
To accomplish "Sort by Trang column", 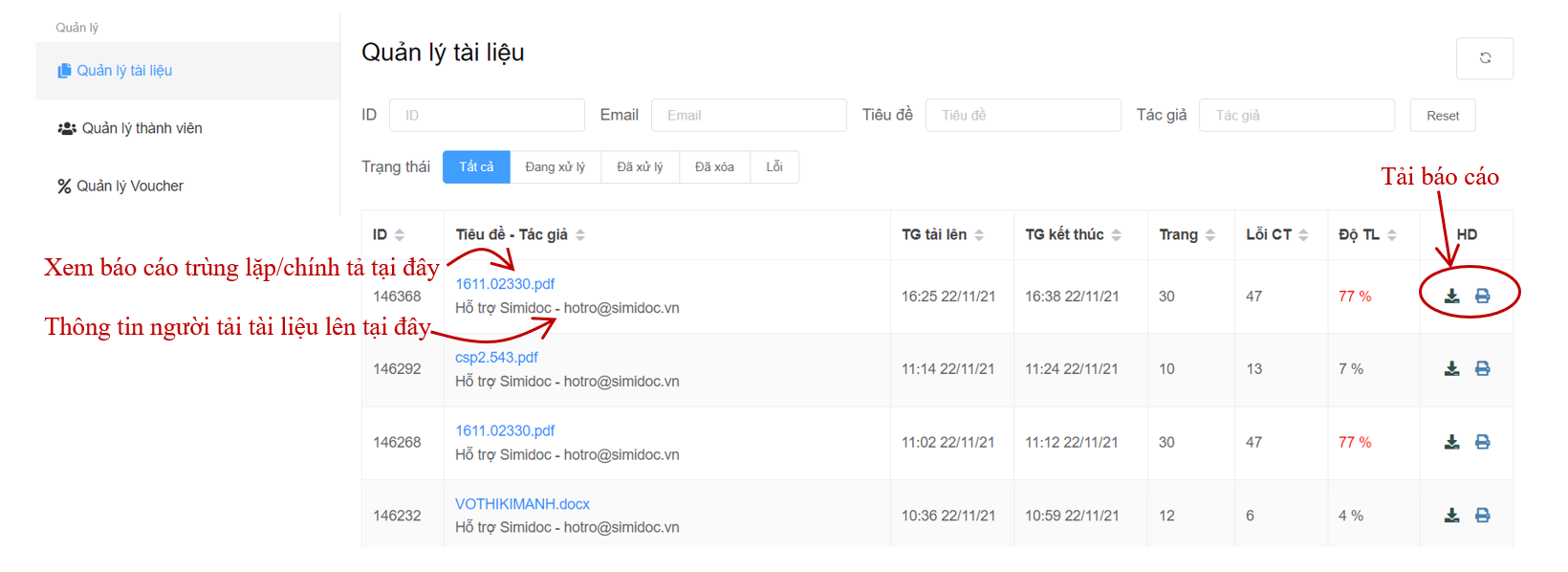I will tap(1210, 235).
